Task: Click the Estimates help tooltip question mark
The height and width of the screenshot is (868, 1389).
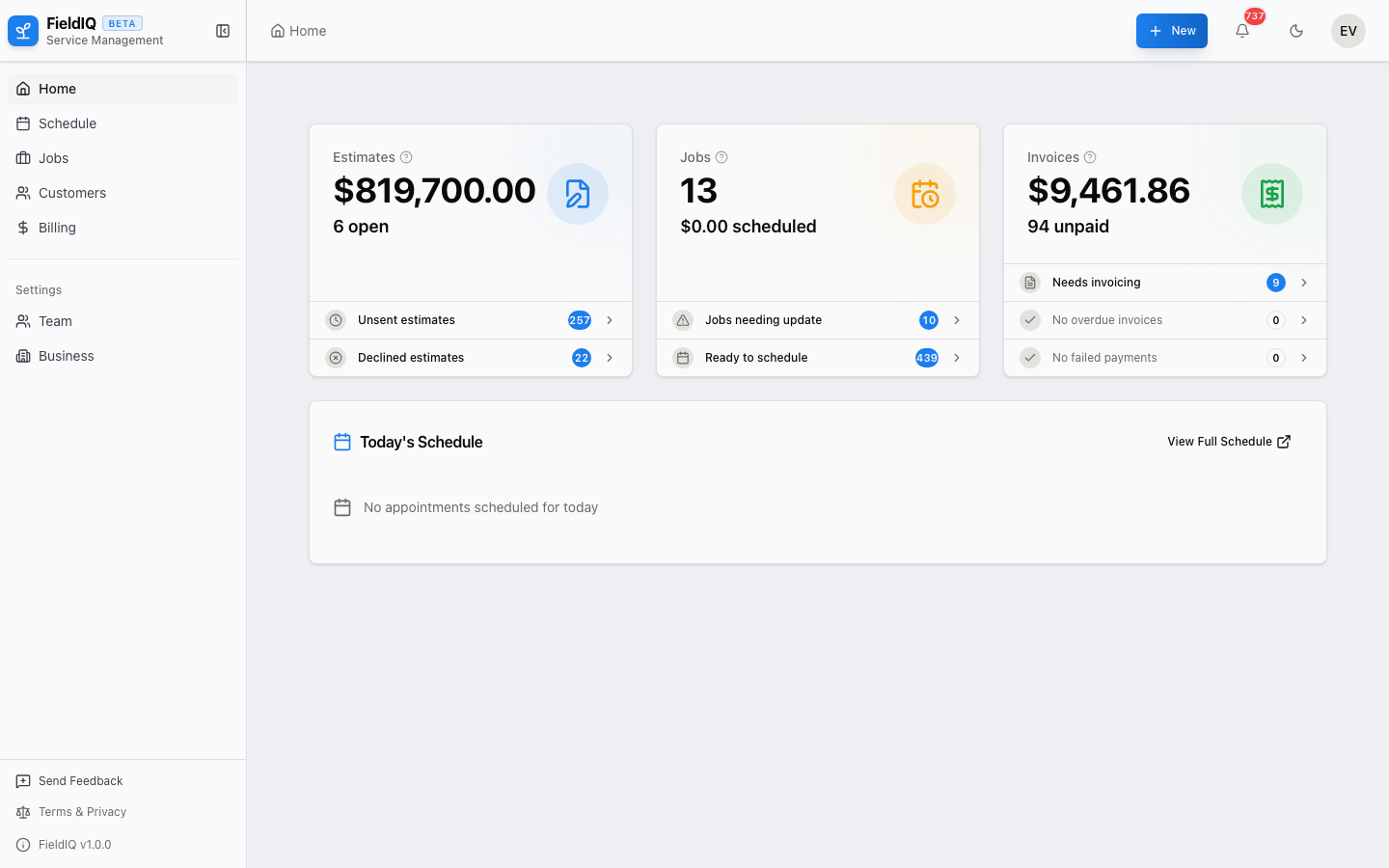Action: tap(406, 157)
